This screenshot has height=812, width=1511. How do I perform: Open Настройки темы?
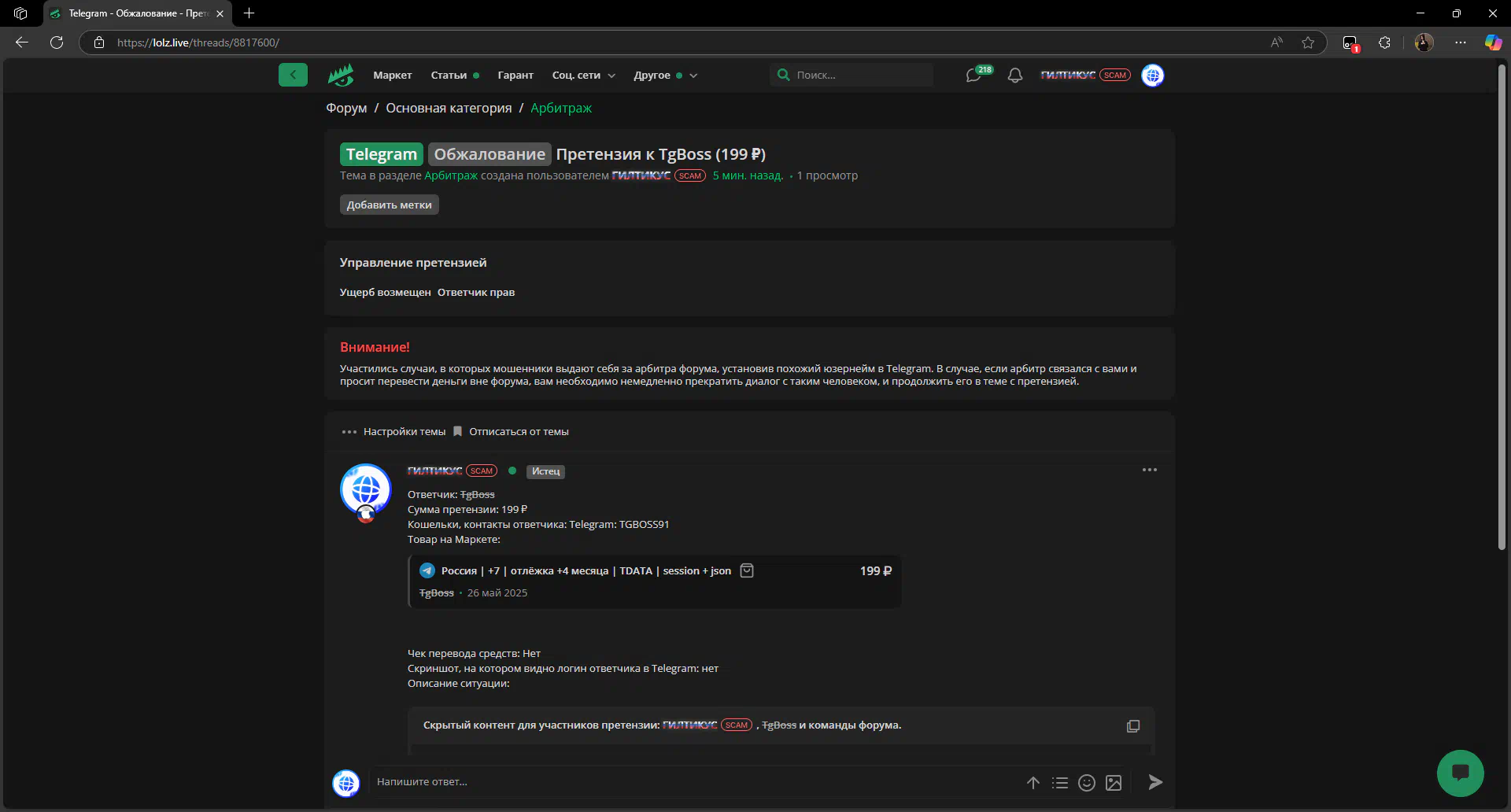tap(405, 431)
